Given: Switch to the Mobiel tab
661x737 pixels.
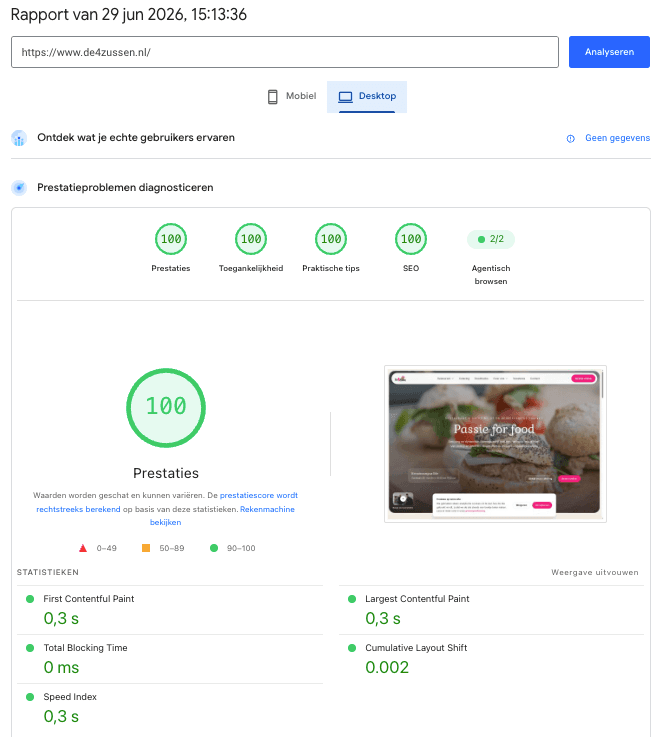Looking at the screenshot, I should click(291, 96).
